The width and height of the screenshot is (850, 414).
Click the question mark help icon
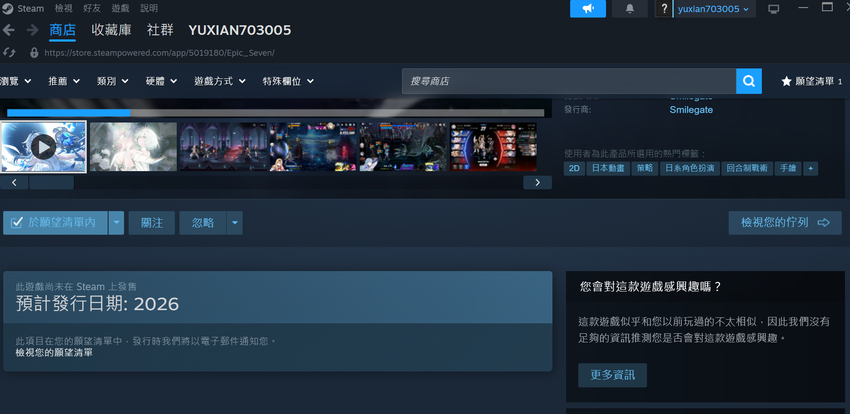click(x=664, y=9)
